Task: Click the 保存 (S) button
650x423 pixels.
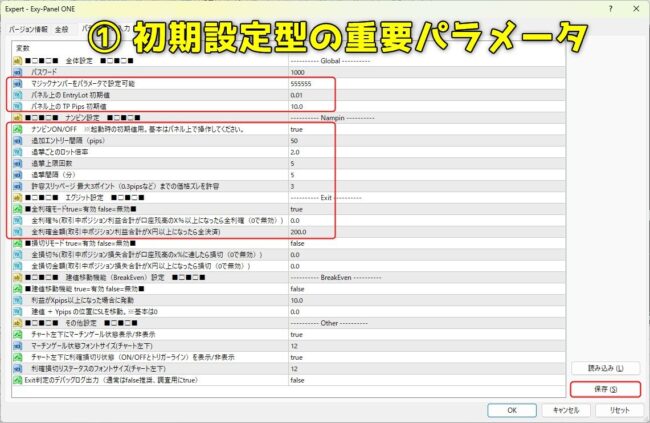Action: (600, 388)
